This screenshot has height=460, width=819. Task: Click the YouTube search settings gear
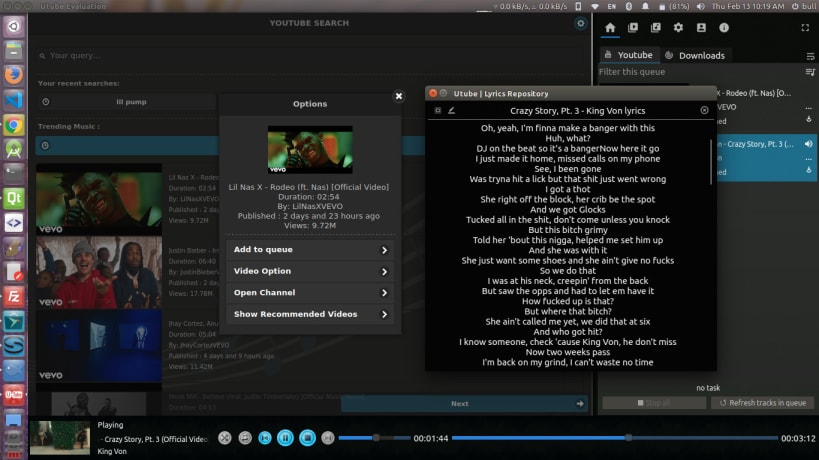coord(580,23)
